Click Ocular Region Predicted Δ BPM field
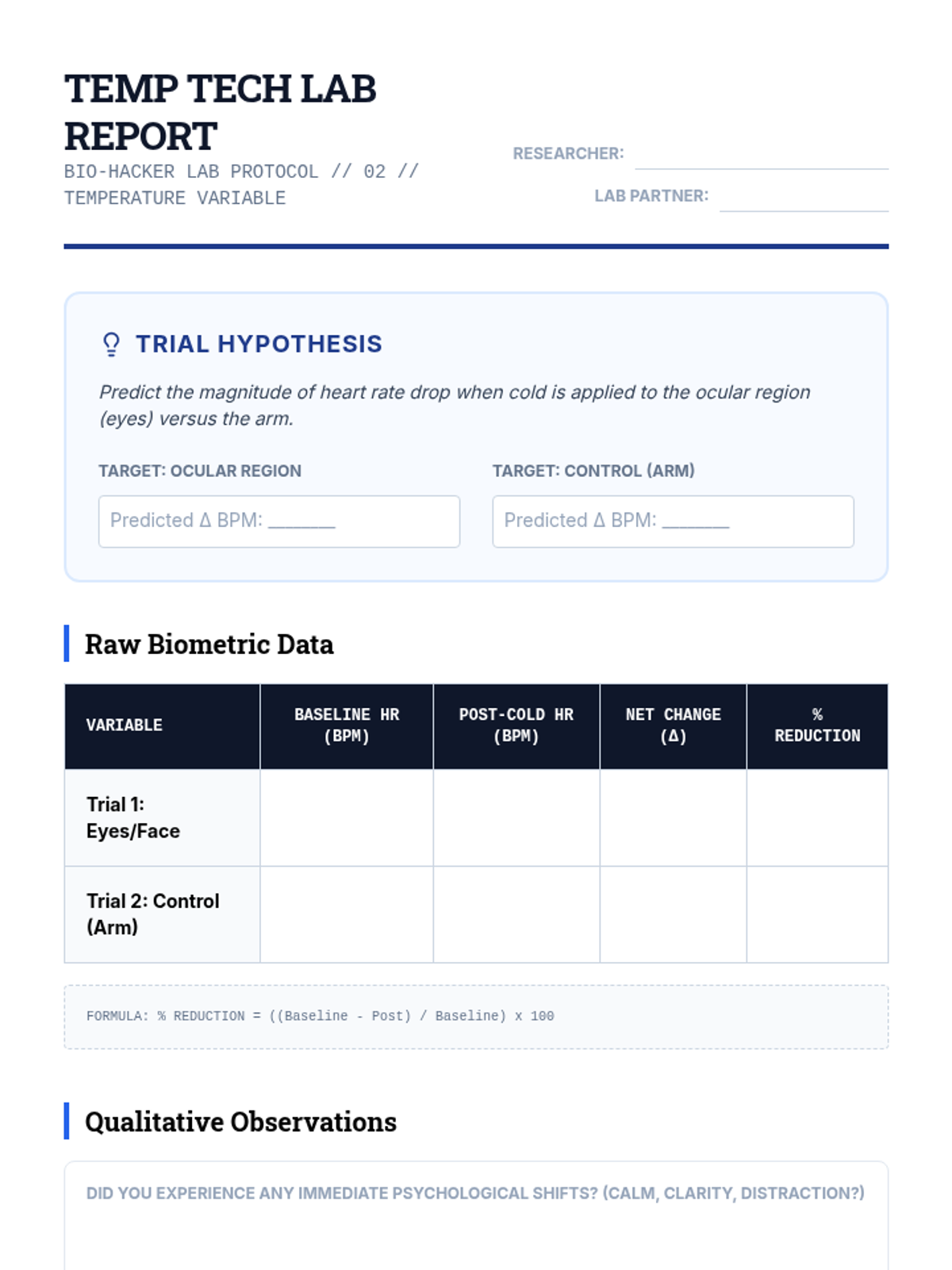The image size is (952, 1270). 278,521
